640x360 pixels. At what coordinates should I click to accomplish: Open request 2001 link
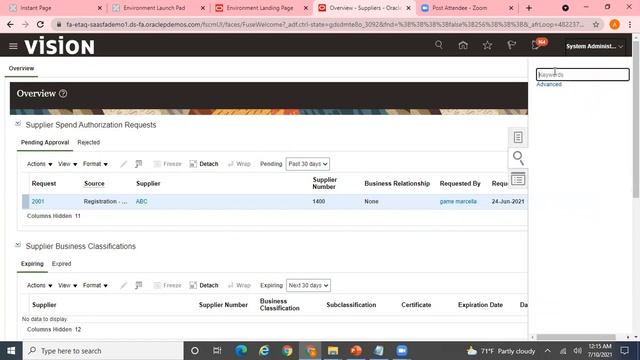(x=38, y=202)
